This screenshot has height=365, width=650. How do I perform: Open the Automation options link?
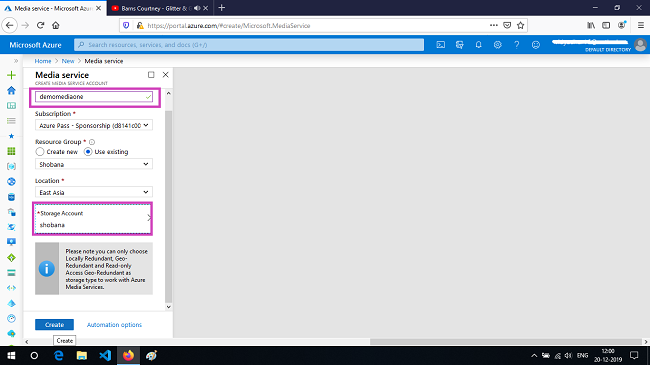(114, 325)
